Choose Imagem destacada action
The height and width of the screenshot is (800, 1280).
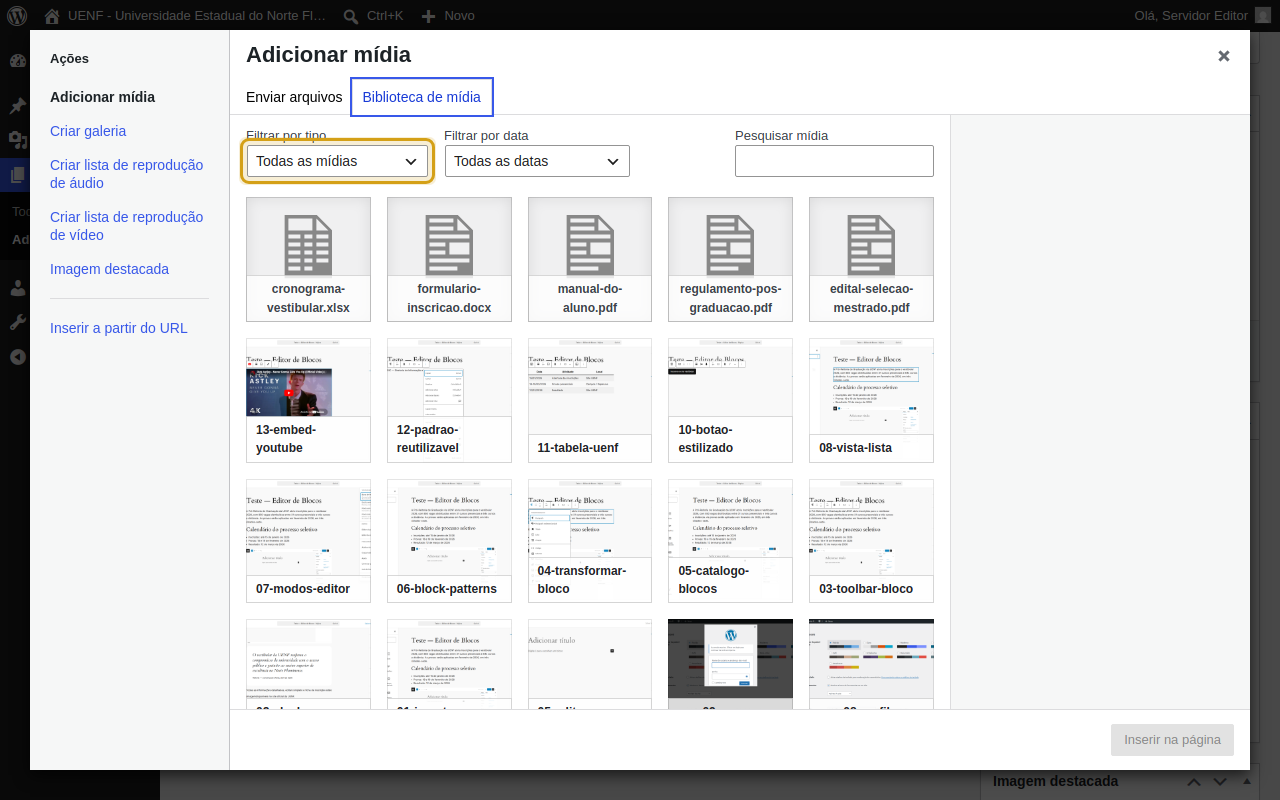tap(109, 269)
